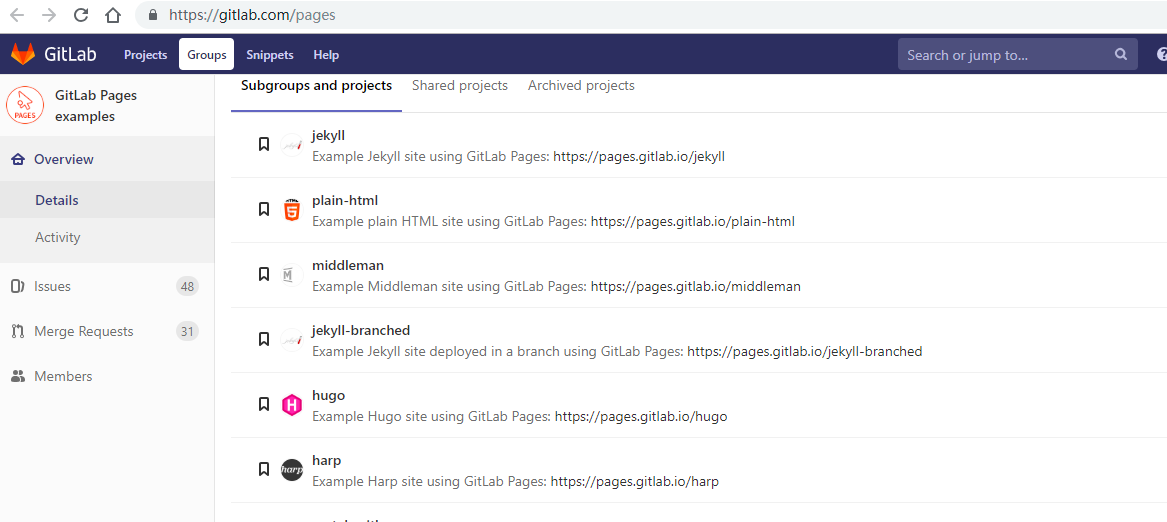Switch to Archived projects tab
1167x522 pixels.
(581, 86)
